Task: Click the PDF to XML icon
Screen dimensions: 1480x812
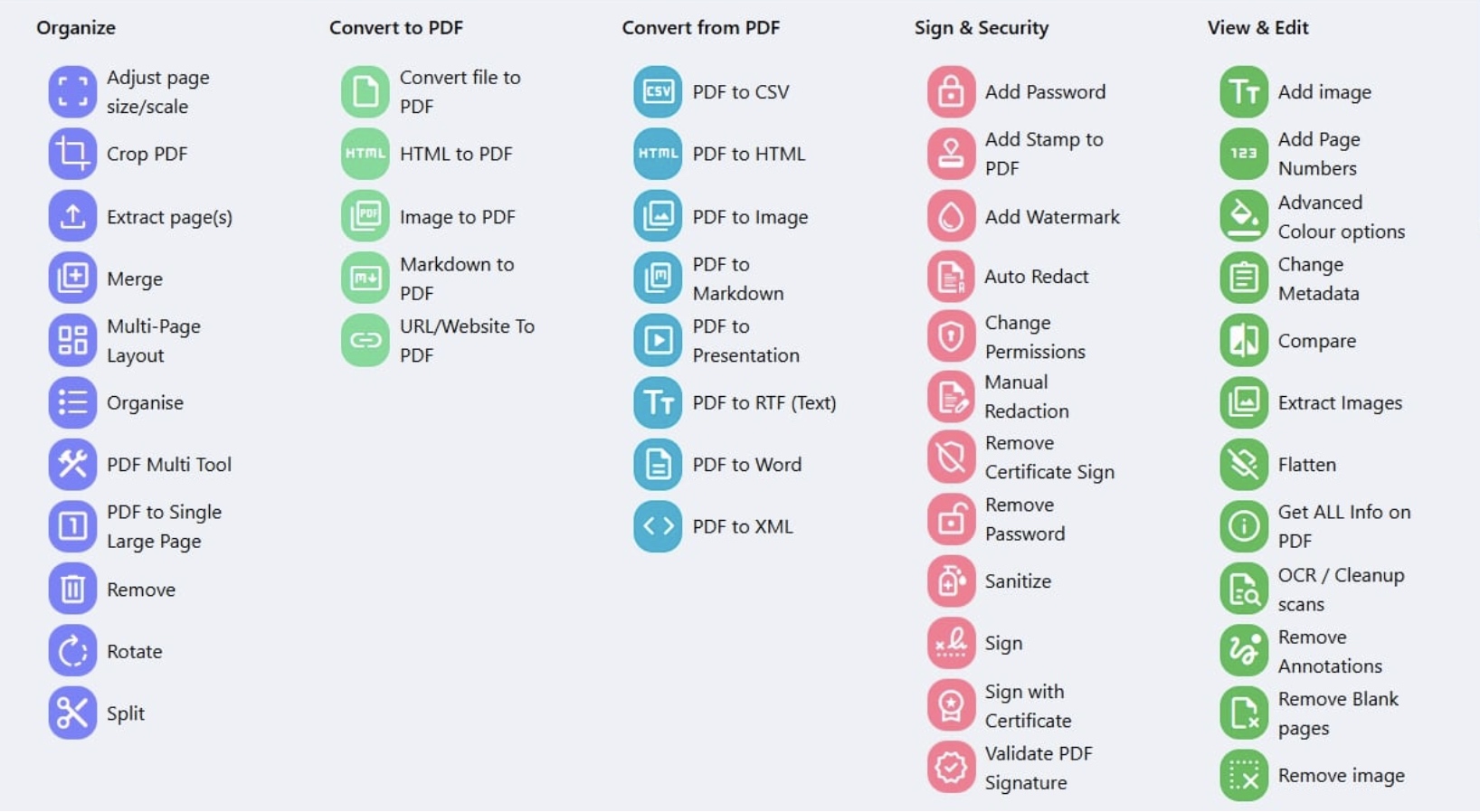Action: point(658,526)
